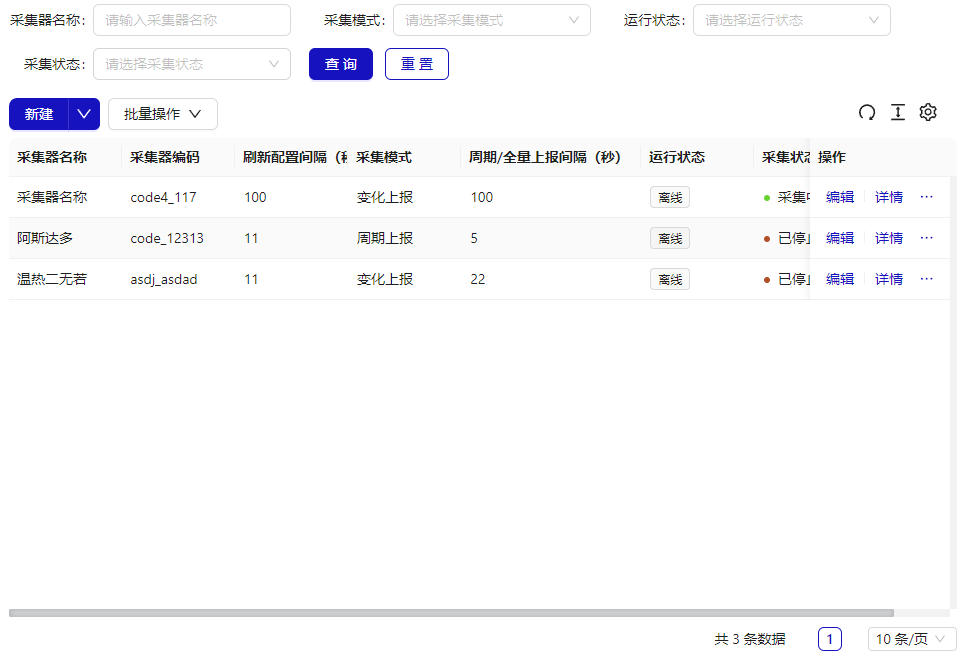
Task: Click the 查询 search button
Action: click(x=341, y=64)
